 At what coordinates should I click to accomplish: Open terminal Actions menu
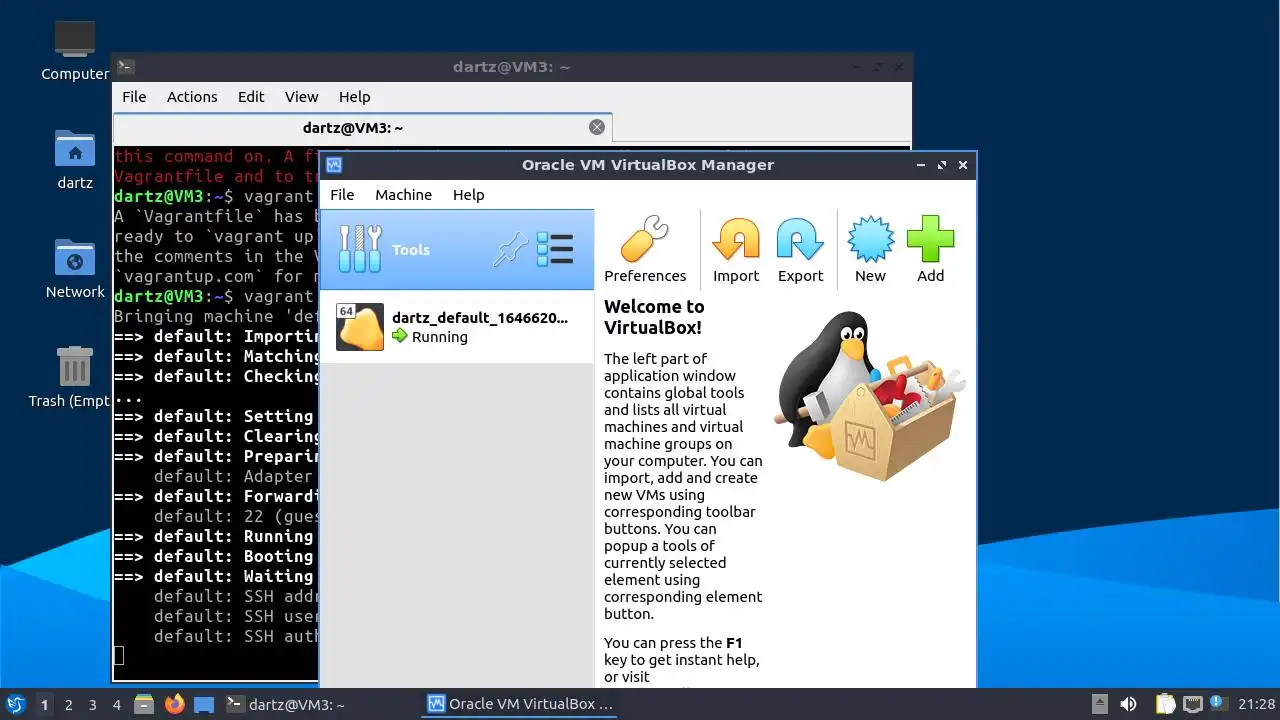192,97
